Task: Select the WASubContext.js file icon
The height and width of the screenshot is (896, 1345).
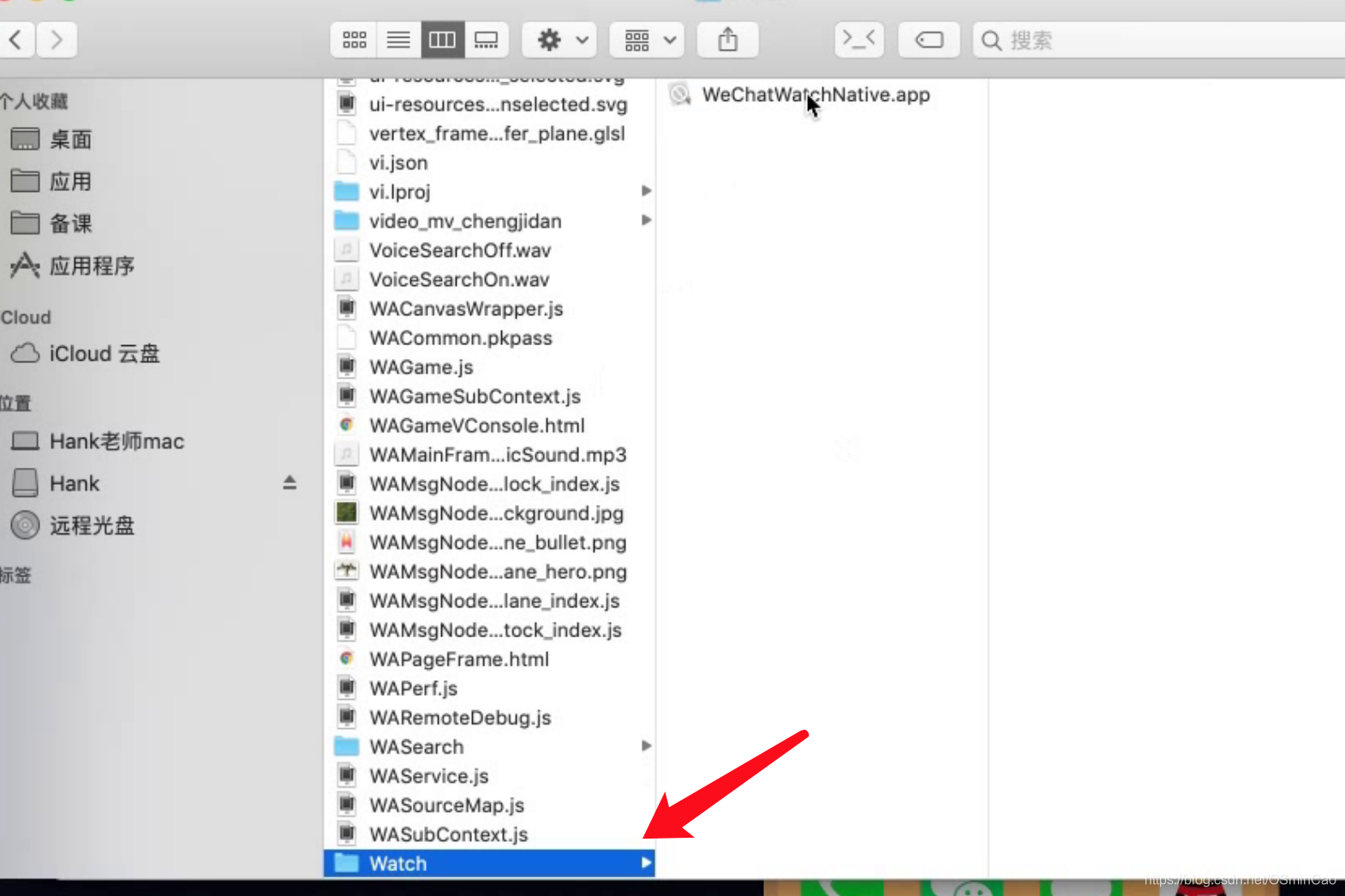Action: point(347,834)
